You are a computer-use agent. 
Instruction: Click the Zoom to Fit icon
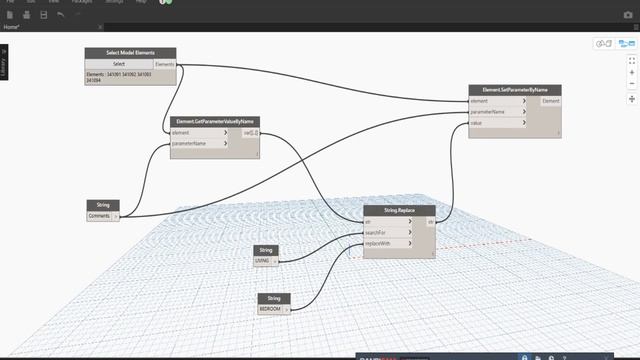[632, 61]
